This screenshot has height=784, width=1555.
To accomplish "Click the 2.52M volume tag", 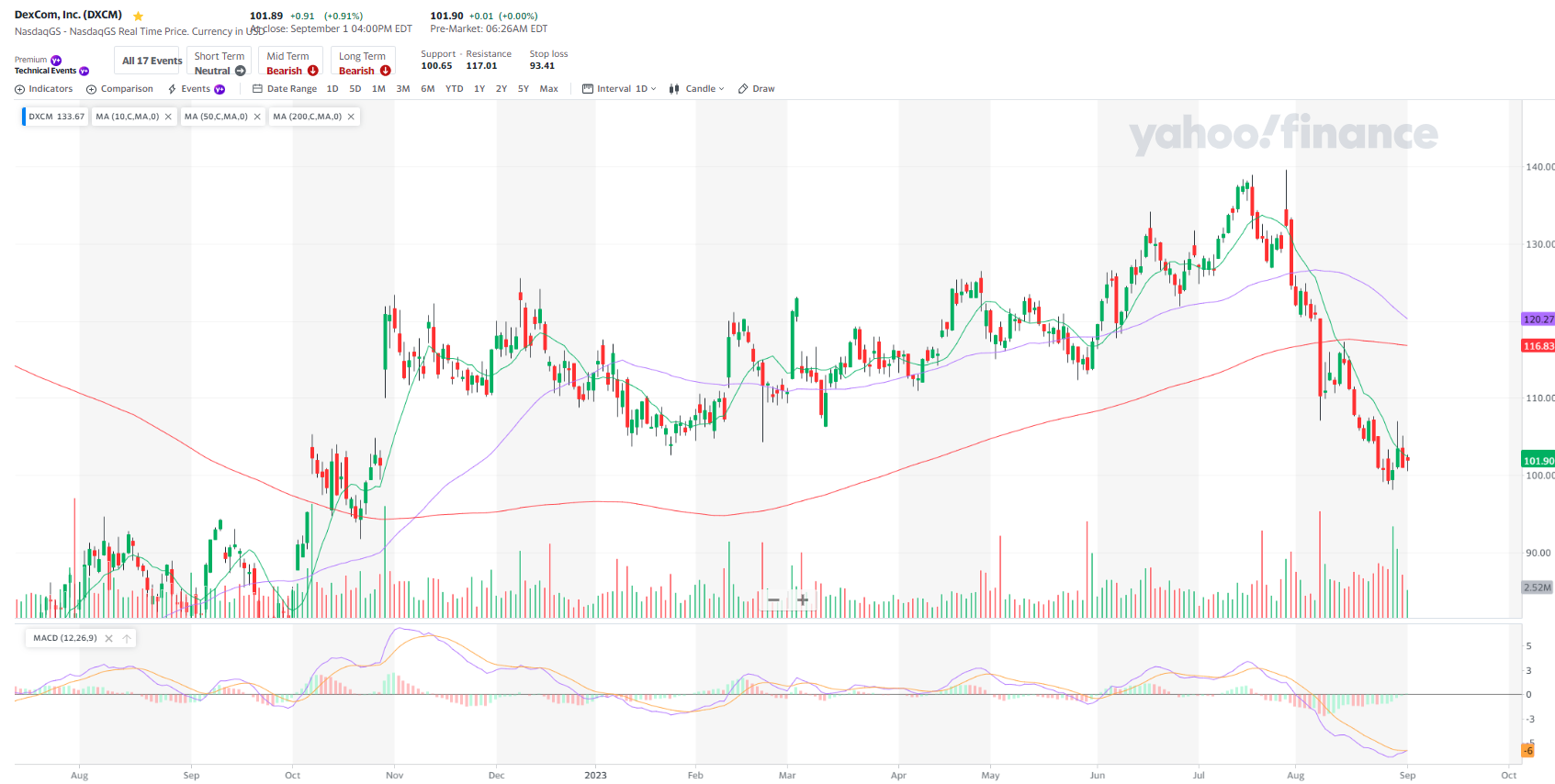I will click(1538, 588).
